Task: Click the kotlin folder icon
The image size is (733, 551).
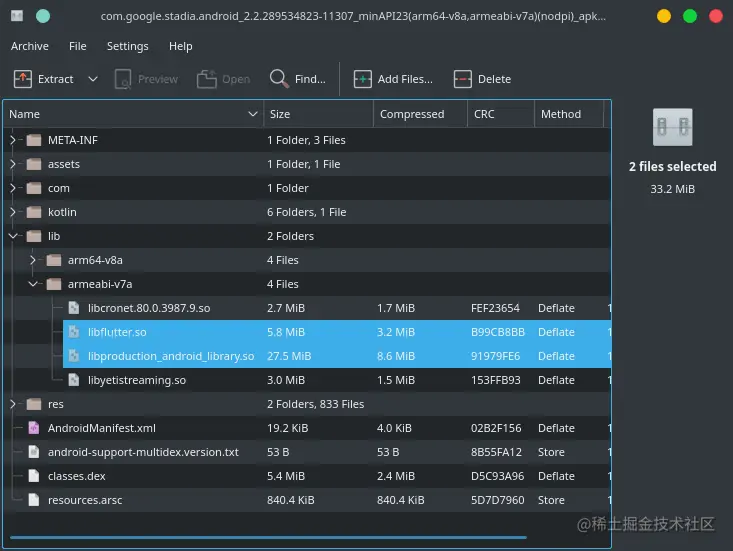Action: point(34,212)
